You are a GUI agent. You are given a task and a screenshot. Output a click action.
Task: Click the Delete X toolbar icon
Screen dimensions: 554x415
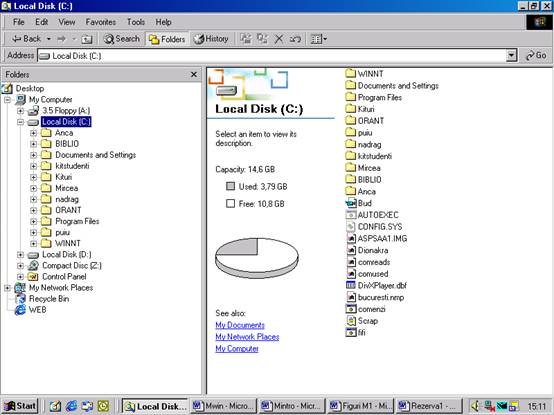279,39
